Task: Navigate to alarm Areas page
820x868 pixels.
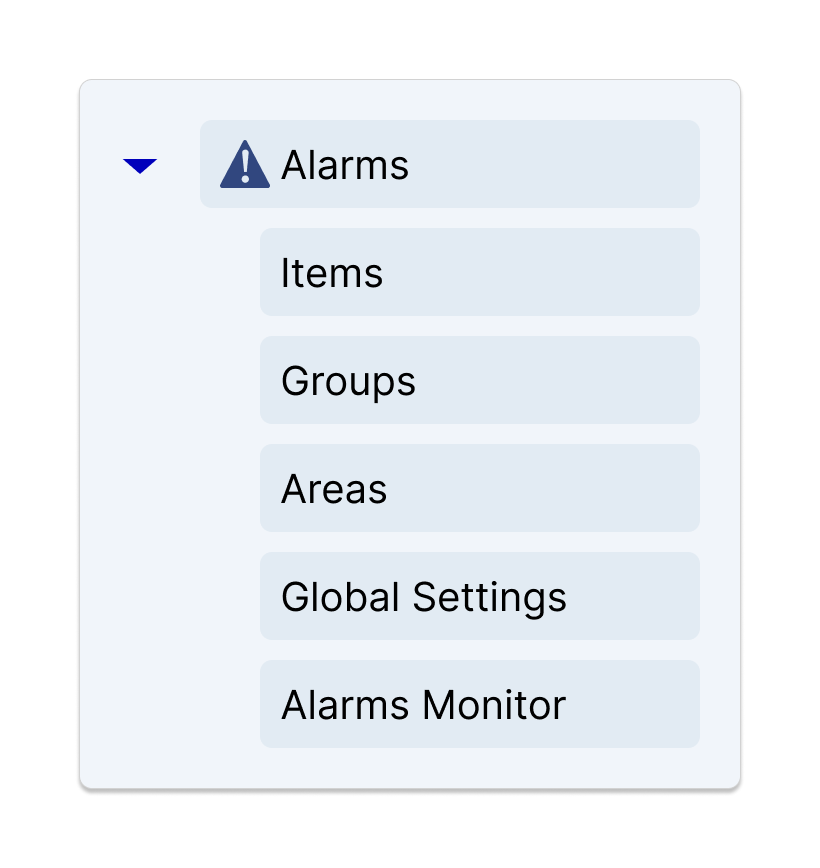Action: click(480, 488)
